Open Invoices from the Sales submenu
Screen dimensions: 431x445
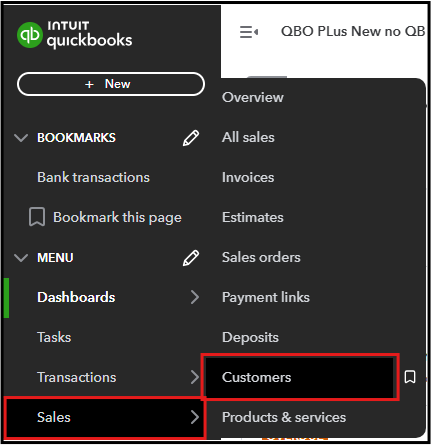pyautogui.click(x=248, y=177)
